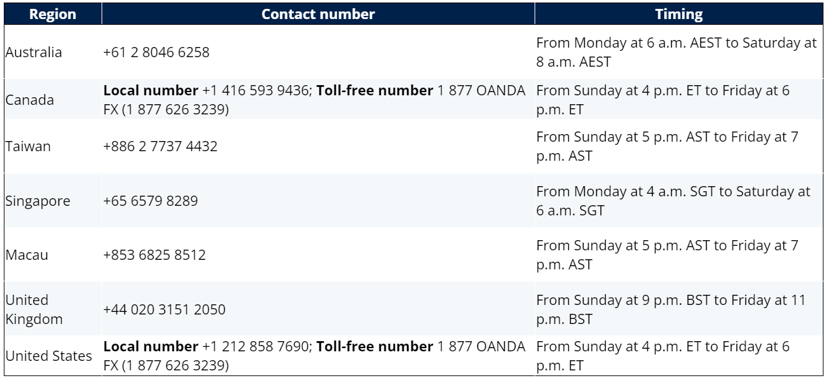Viewport: 826px width, 378px height.
Task: Click the Region column header
Action: pyautogui.click(x=53, y=14)
